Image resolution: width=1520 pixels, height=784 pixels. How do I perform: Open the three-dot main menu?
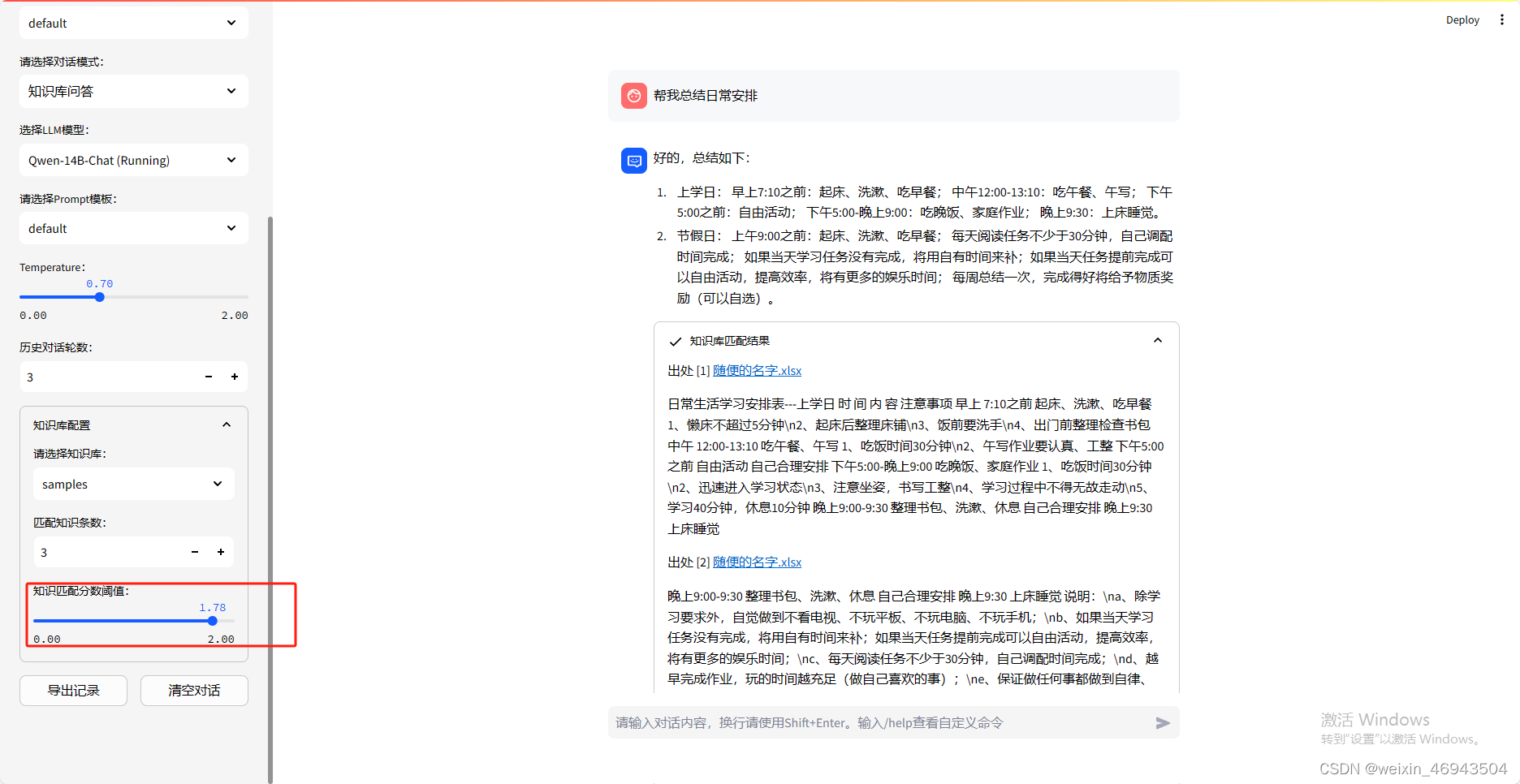1501,19
